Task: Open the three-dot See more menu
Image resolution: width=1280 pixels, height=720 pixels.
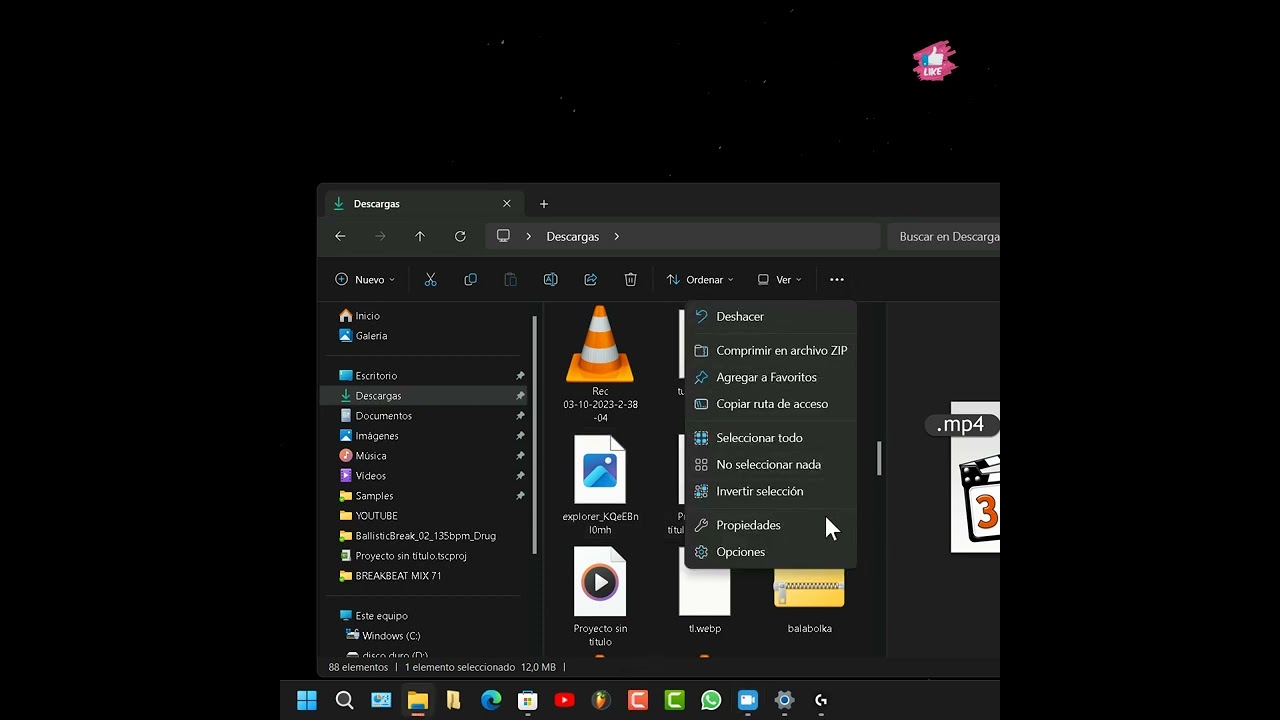Action: pos(837,280)
